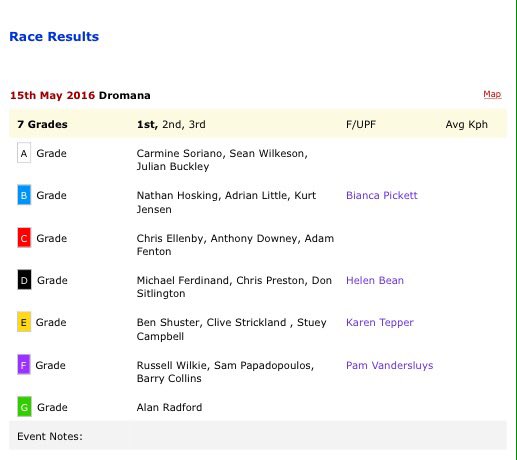Open Helen Bean's link

coord(375,280)
